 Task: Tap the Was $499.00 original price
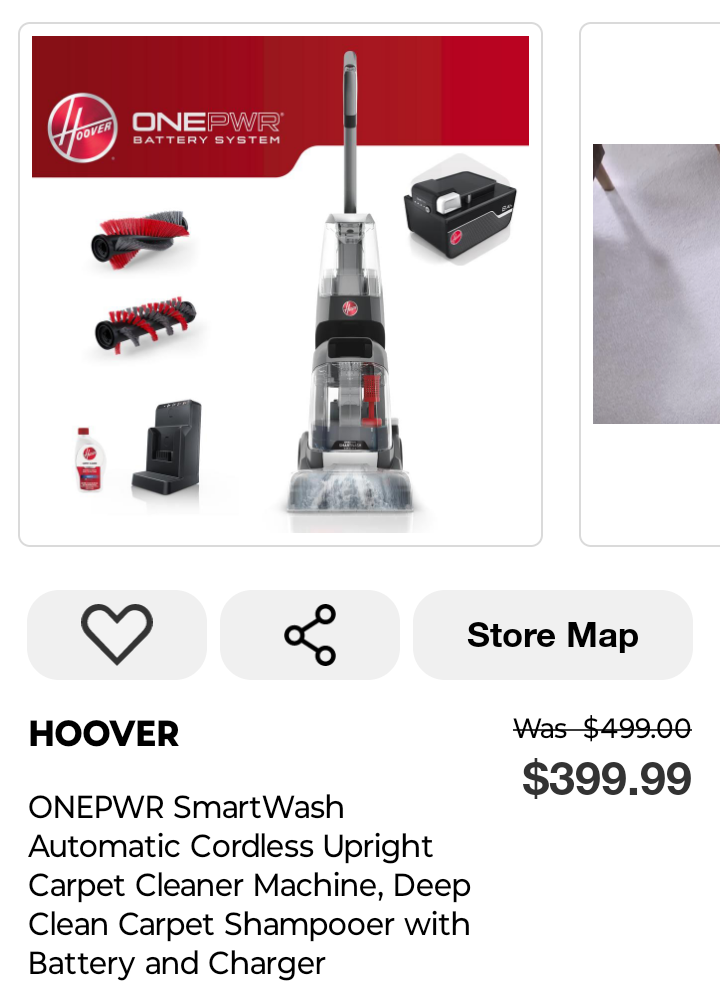(602, 728)
